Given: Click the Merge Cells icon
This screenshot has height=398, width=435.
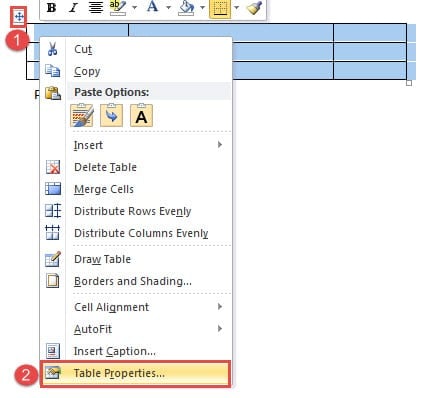Looking at the screenshot, I should click(x=53, y=189).
